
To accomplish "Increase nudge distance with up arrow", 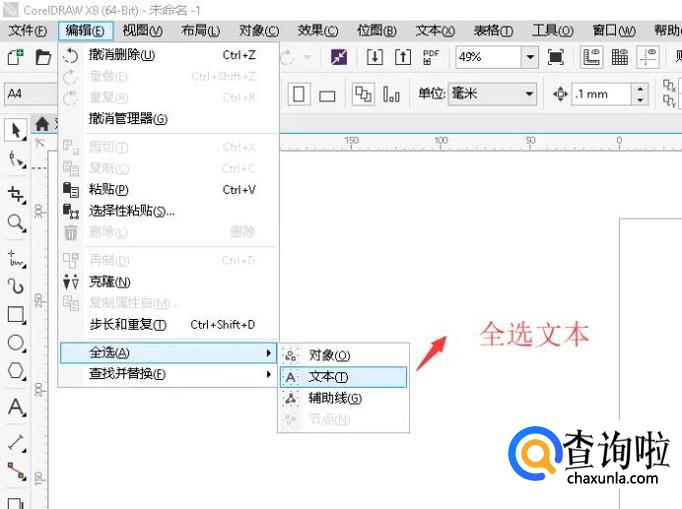I will [x=640, y=89].
